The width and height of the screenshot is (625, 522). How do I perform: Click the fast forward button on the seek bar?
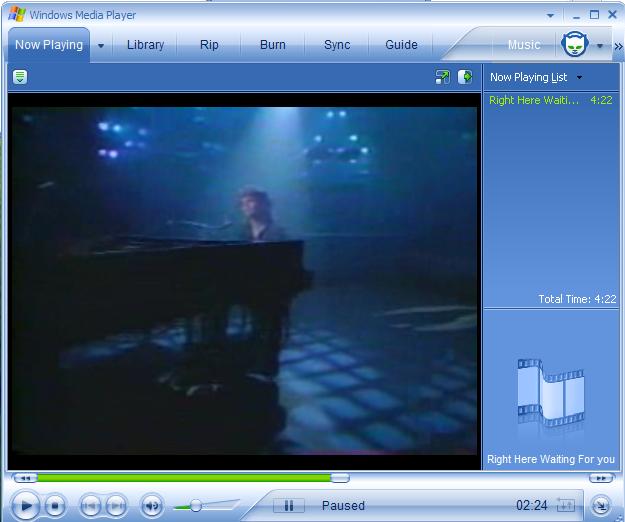601,477
